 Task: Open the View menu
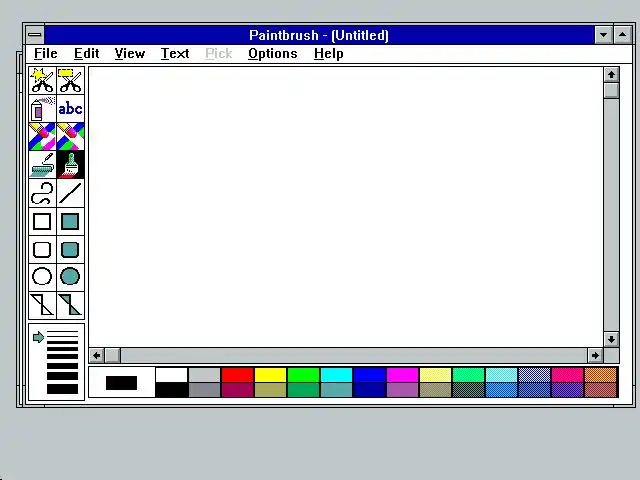coord(130,53)
